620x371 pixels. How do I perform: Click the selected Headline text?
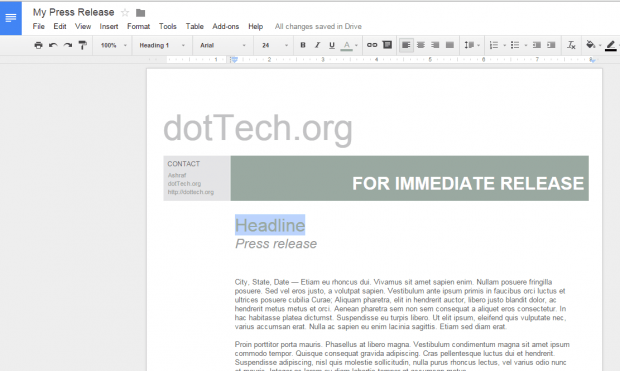[270, 225]
